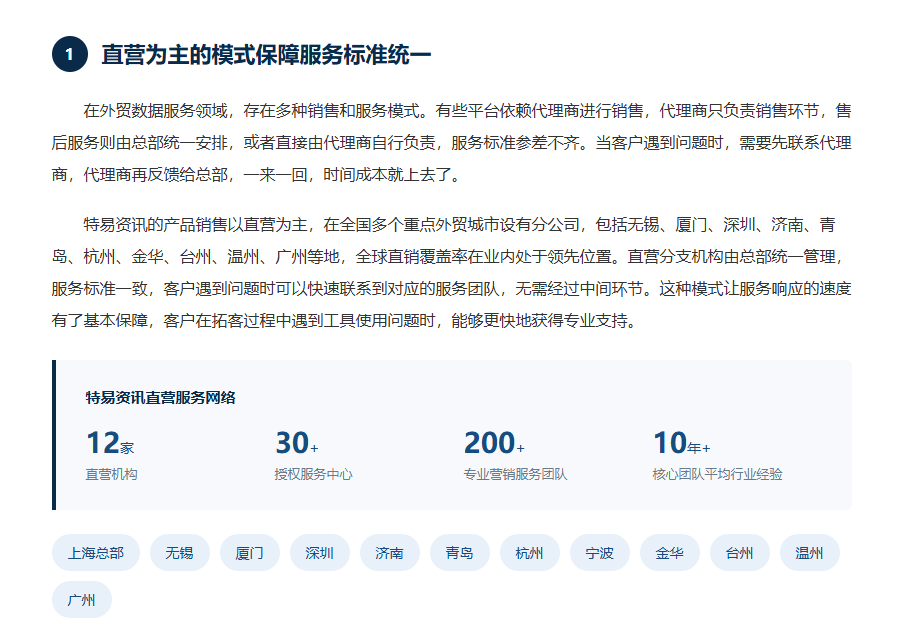Screen dimensions: 903x632
Task: Click the 授权服务中心 label
Action: coord(313,474)
